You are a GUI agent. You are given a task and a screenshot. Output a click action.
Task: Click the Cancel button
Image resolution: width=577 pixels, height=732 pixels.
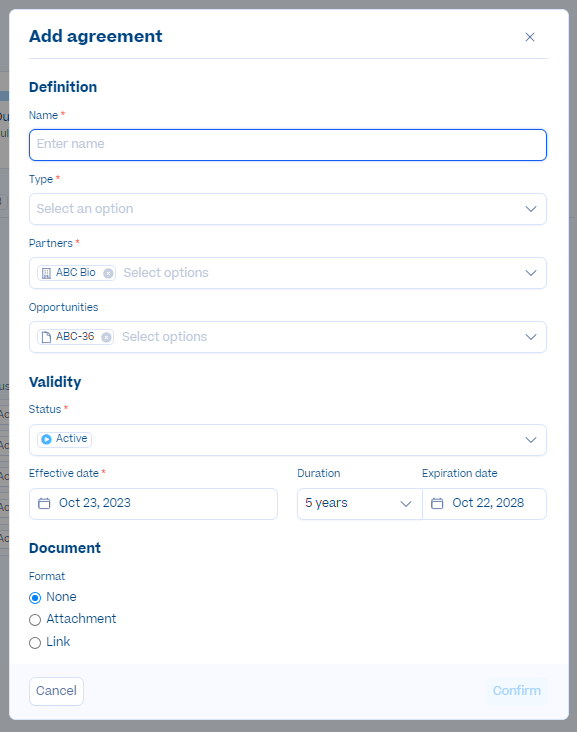(56, 691)
